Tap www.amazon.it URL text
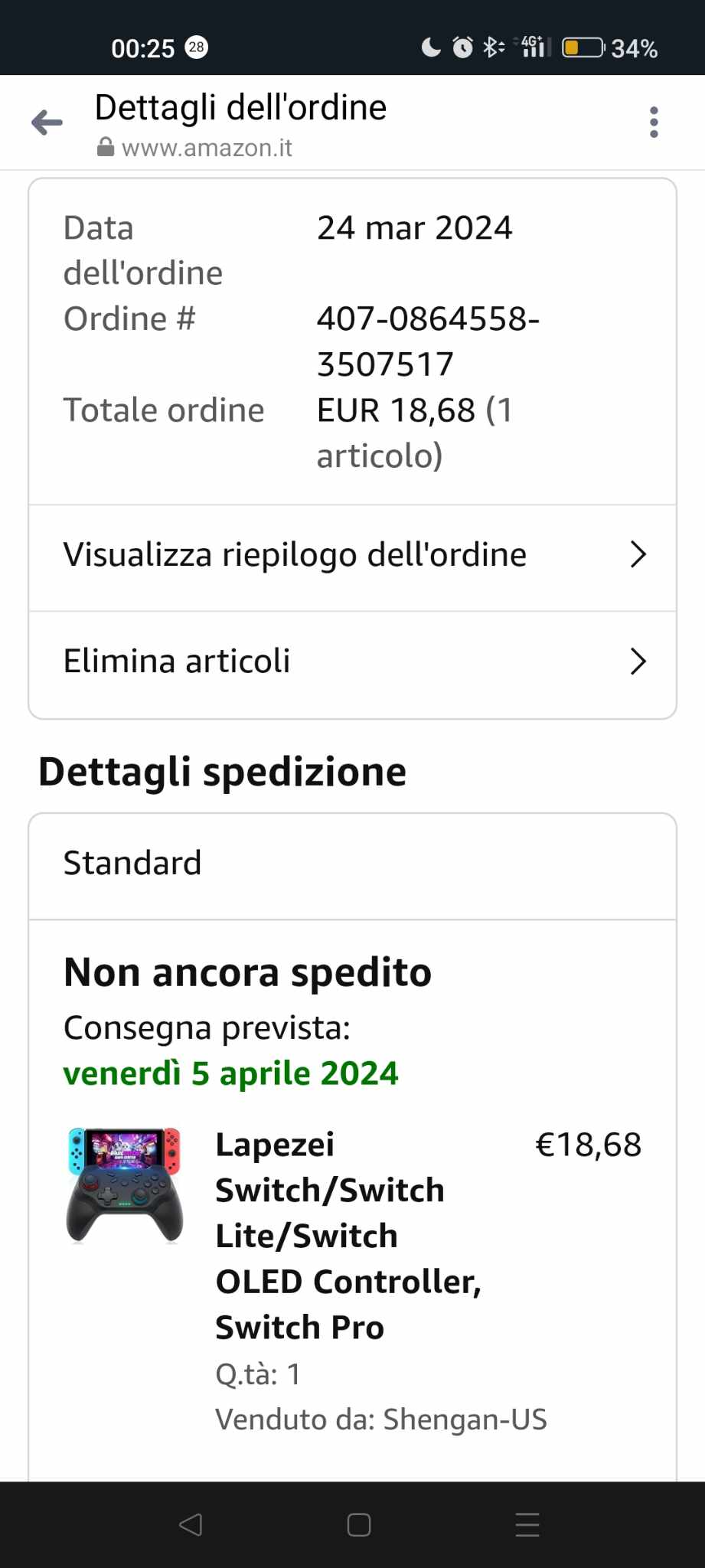Viewport: 705px width, 1568px height. pos(207,148)
